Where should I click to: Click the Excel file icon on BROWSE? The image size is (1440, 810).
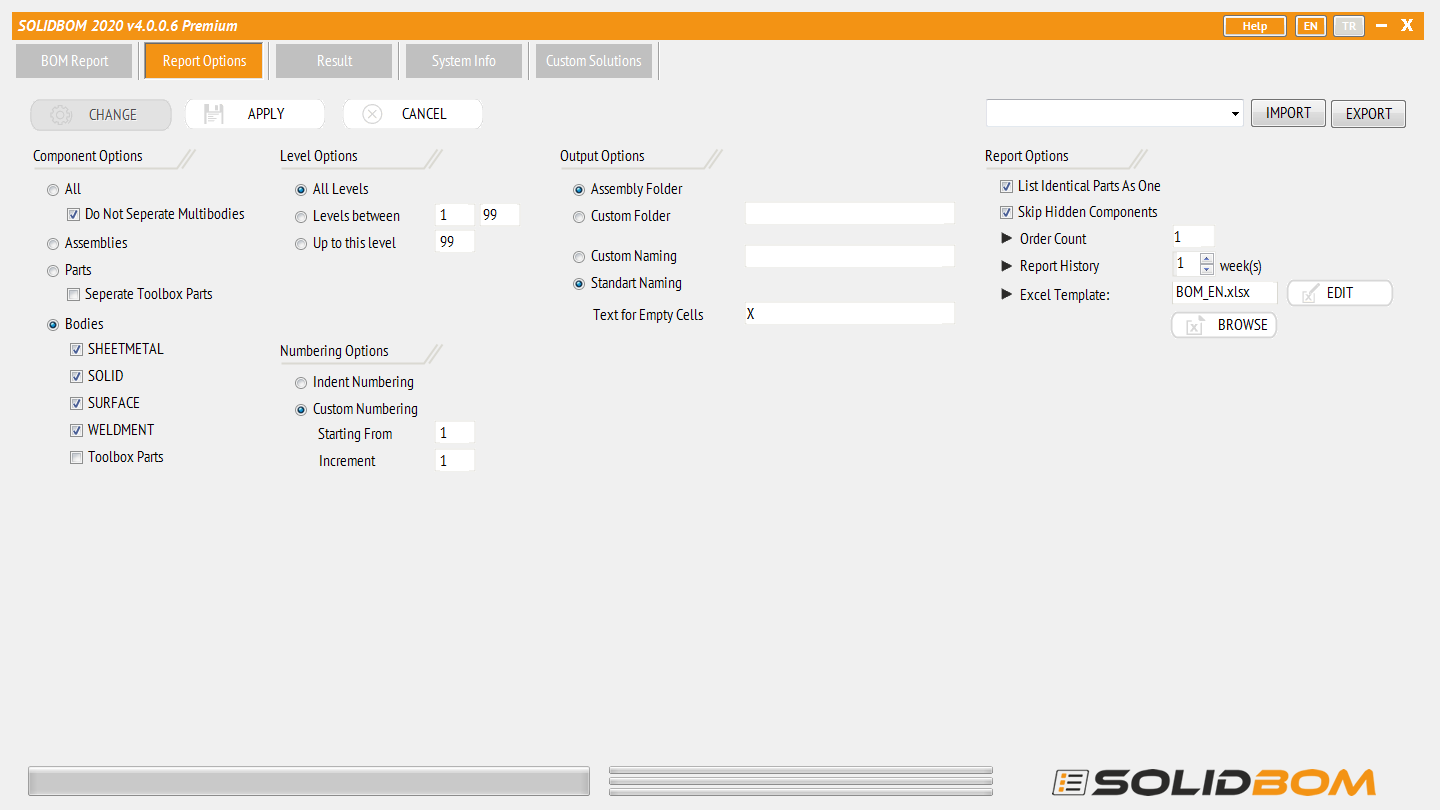[x=1194, y=325]
